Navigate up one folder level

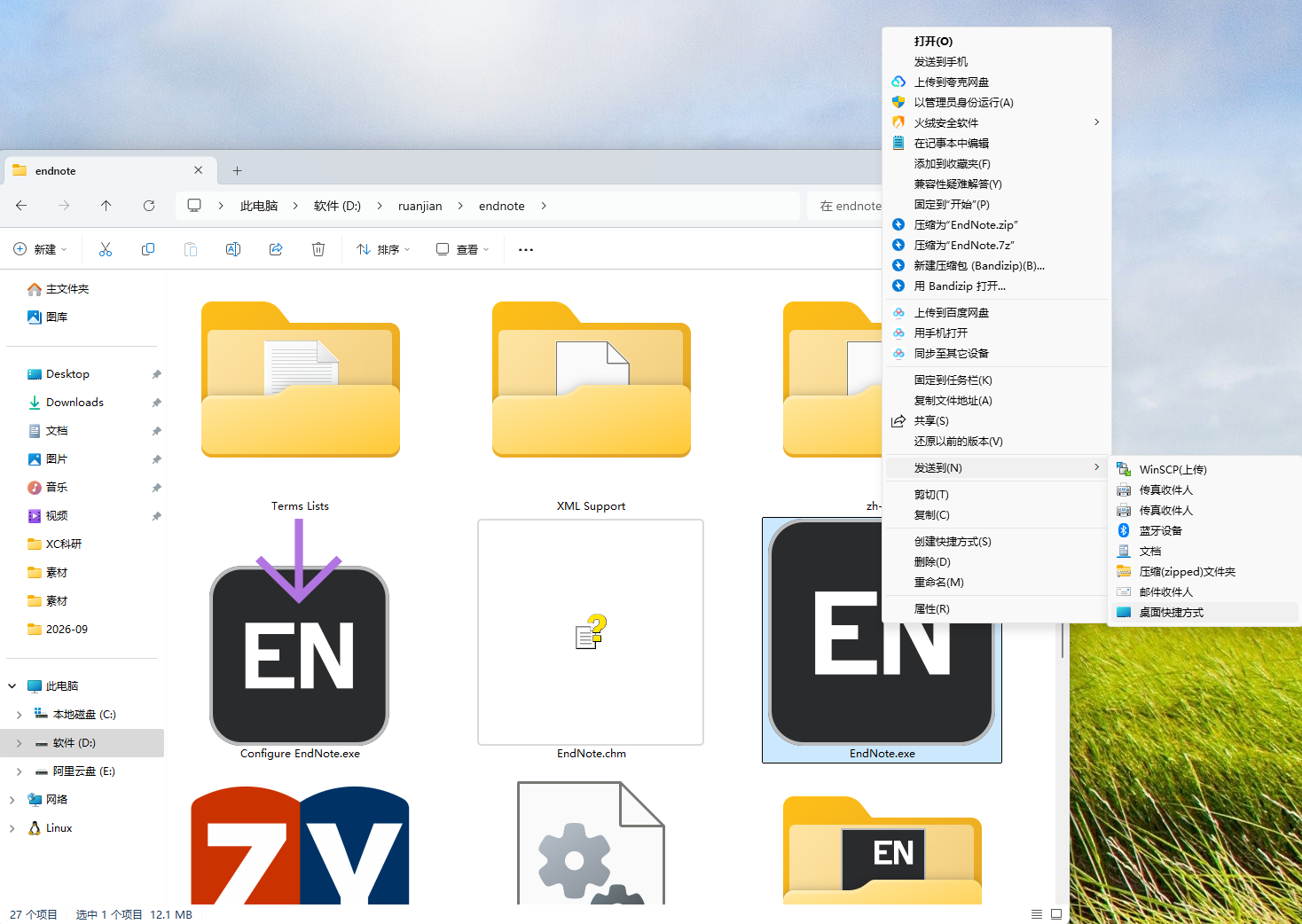pos(106,206)
